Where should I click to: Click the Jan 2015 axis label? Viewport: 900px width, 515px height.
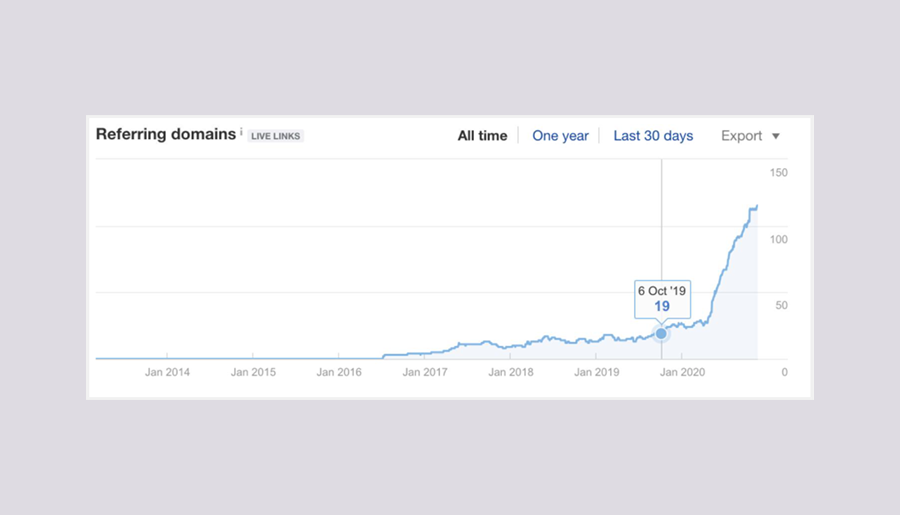[x=253, y=372]
